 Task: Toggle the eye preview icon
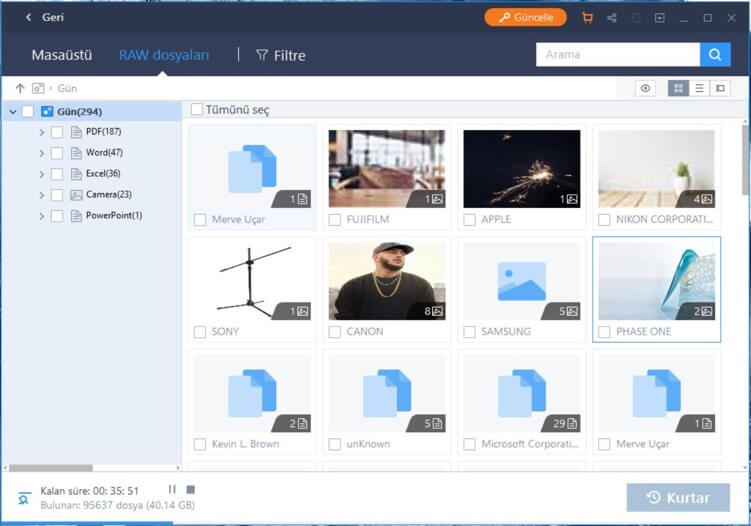pyautogui.click(x=646, y=89)
